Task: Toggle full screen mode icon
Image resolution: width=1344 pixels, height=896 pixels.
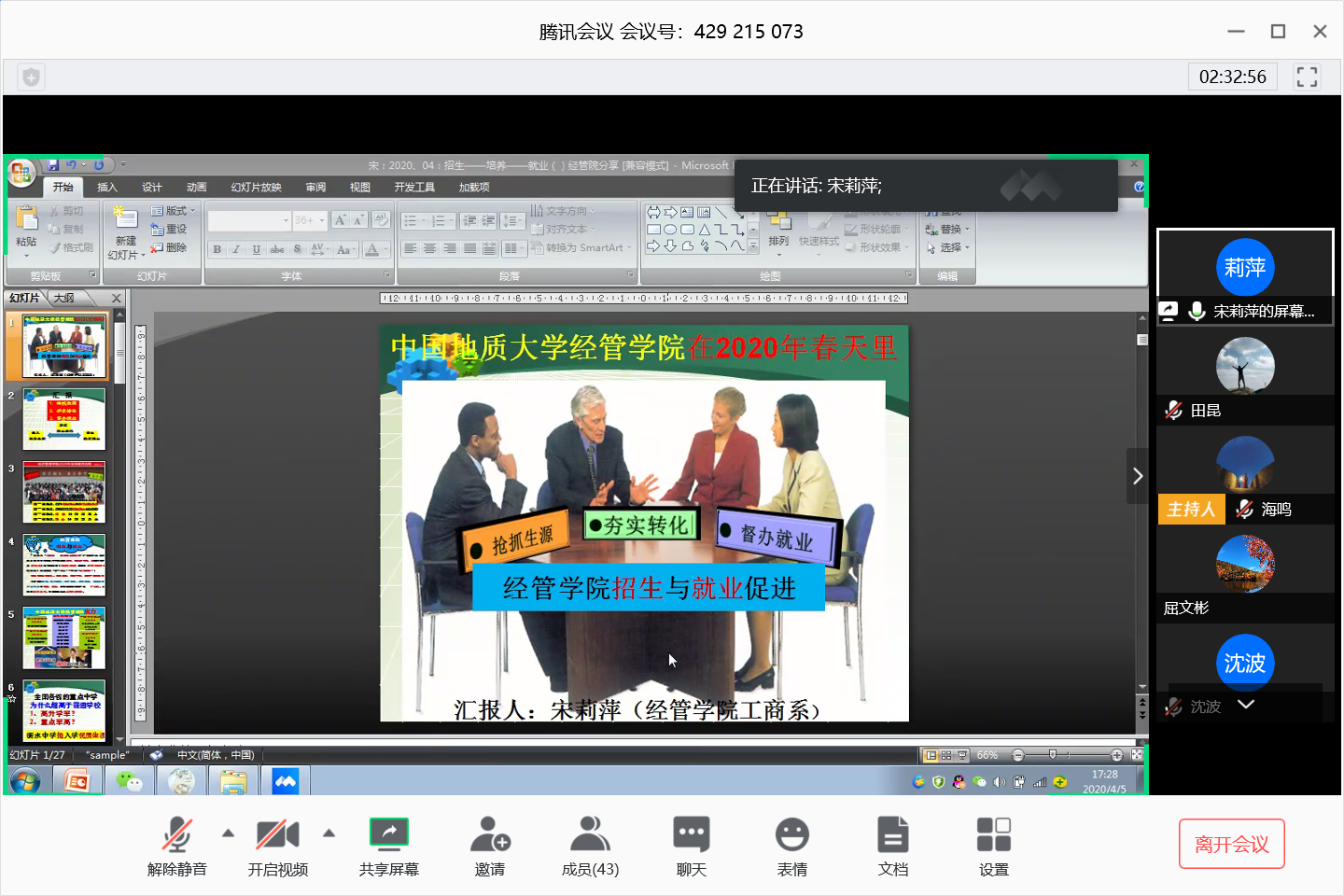Action: [1307, 77]
